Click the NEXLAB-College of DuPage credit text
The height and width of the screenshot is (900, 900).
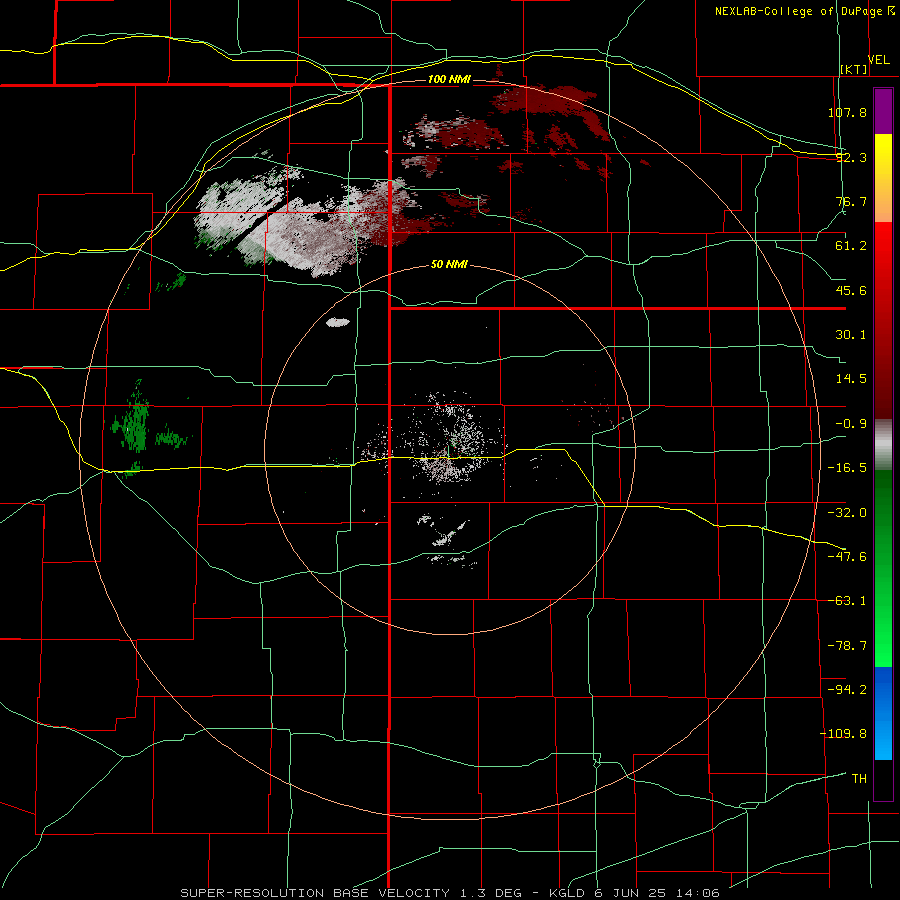pyautogui.click(x=804, y=11)
